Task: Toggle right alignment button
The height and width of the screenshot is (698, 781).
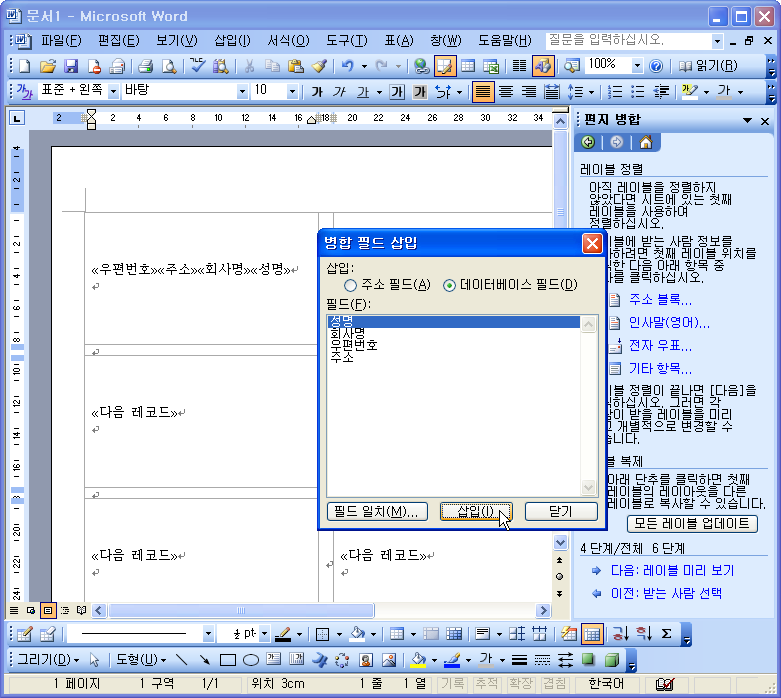Action: pyautogui.click(x=529, y=92)
